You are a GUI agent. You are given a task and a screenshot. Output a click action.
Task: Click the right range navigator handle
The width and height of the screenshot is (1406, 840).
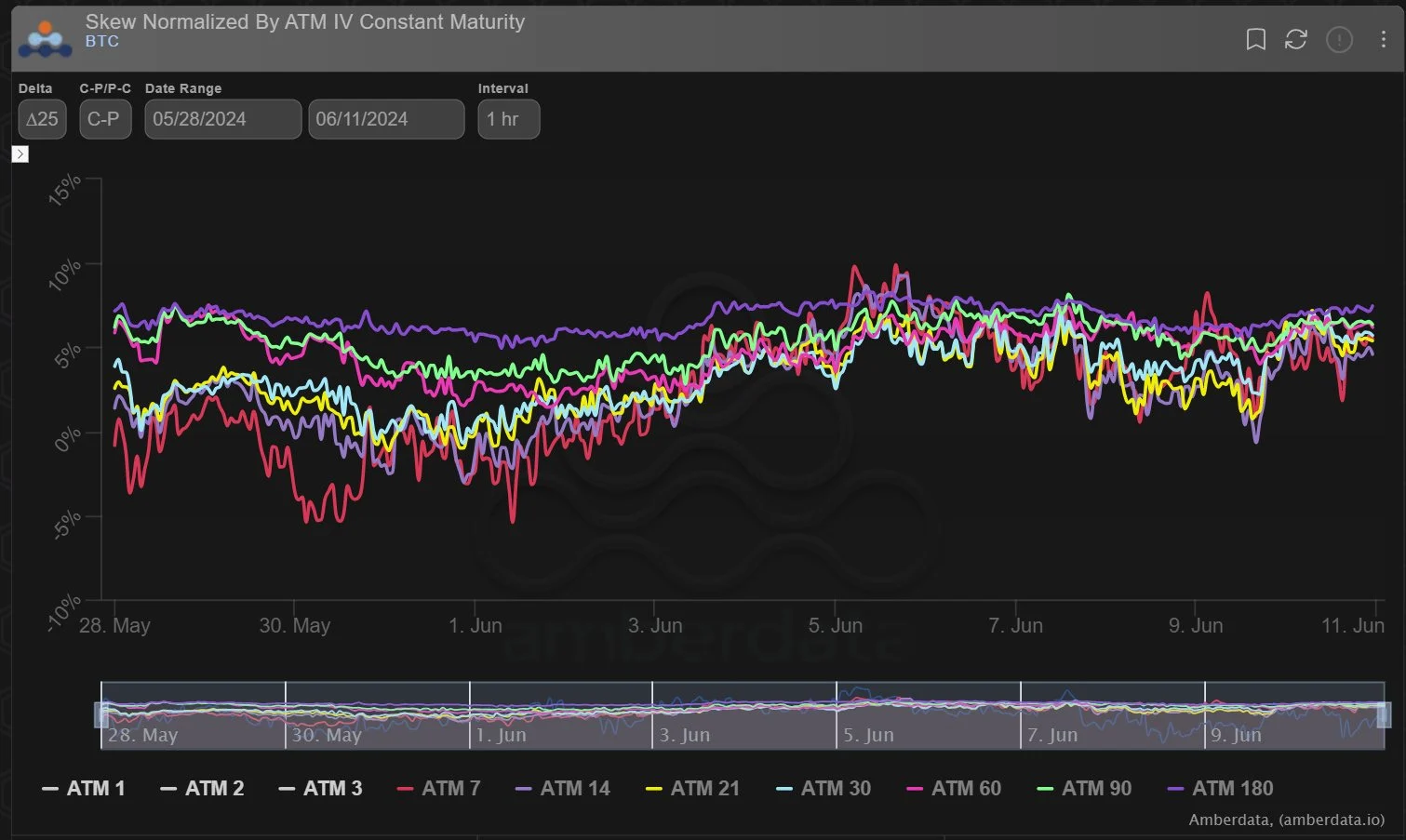coord(1384,714)
